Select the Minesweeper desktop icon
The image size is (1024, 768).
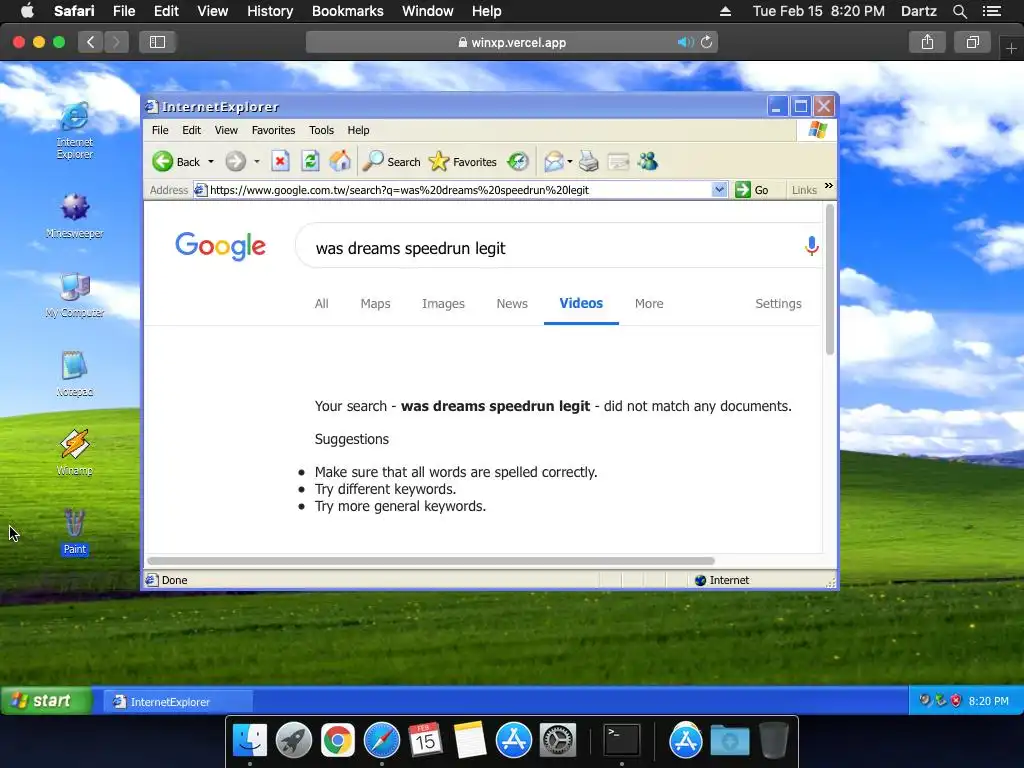click(74, 216)
